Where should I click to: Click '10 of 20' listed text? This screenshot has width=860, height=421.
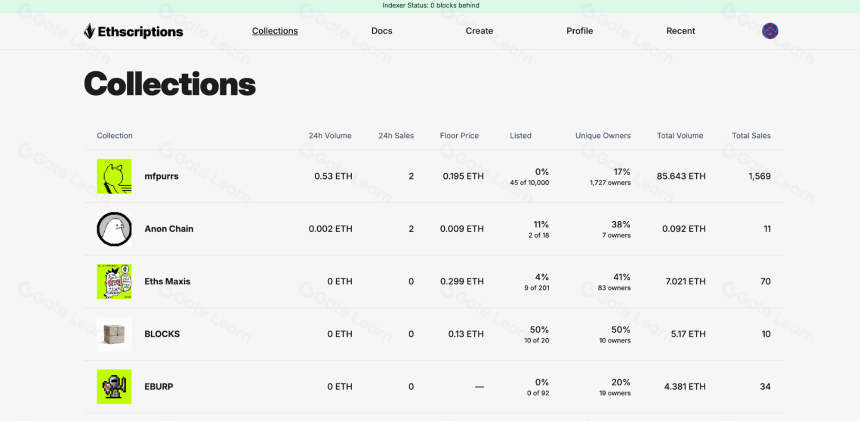click(536, 341)
